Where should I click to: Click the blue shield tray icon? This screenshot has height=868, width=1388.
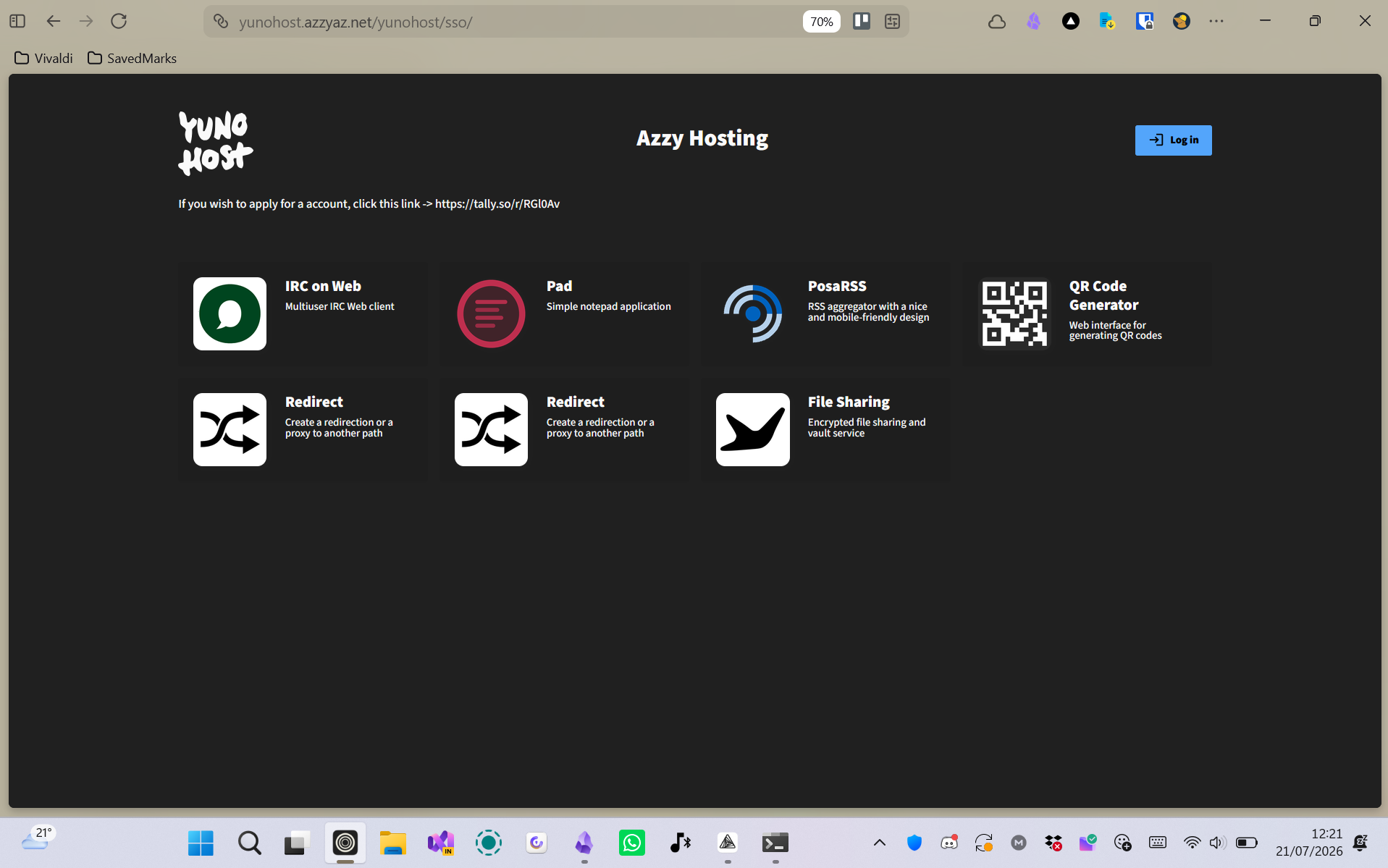[x=914, y=843]
